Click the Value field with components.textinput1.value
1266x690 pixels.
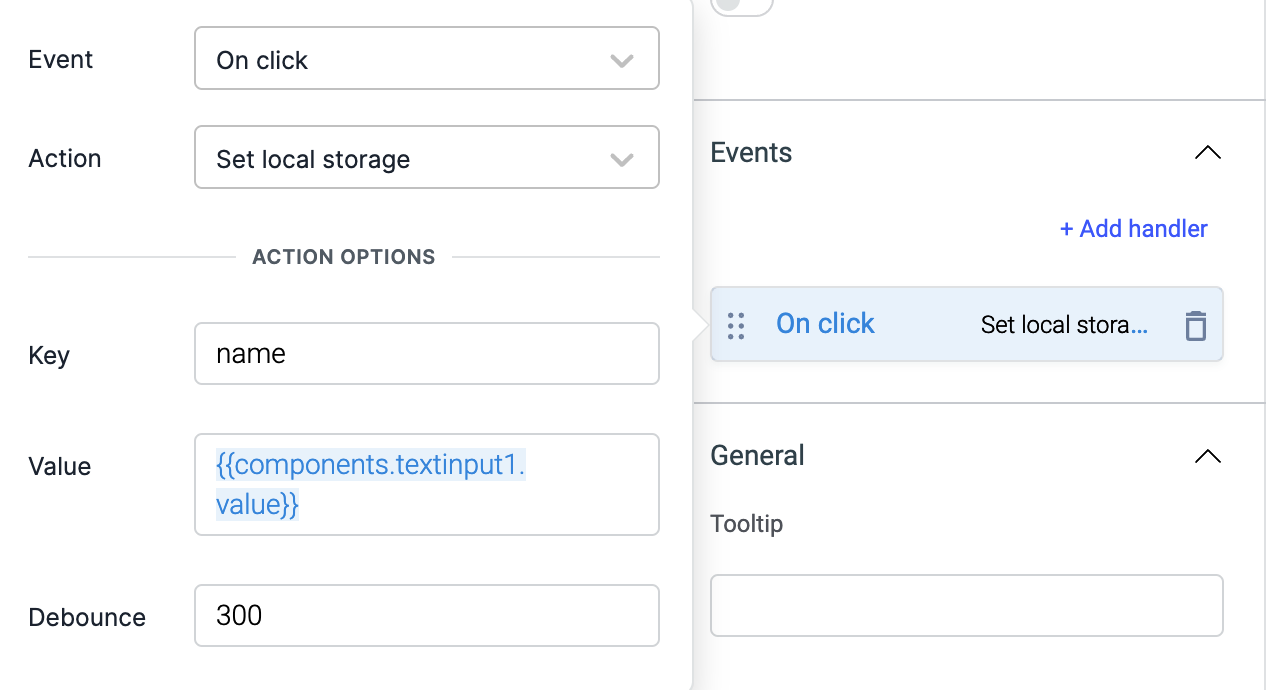click(426, 485)
